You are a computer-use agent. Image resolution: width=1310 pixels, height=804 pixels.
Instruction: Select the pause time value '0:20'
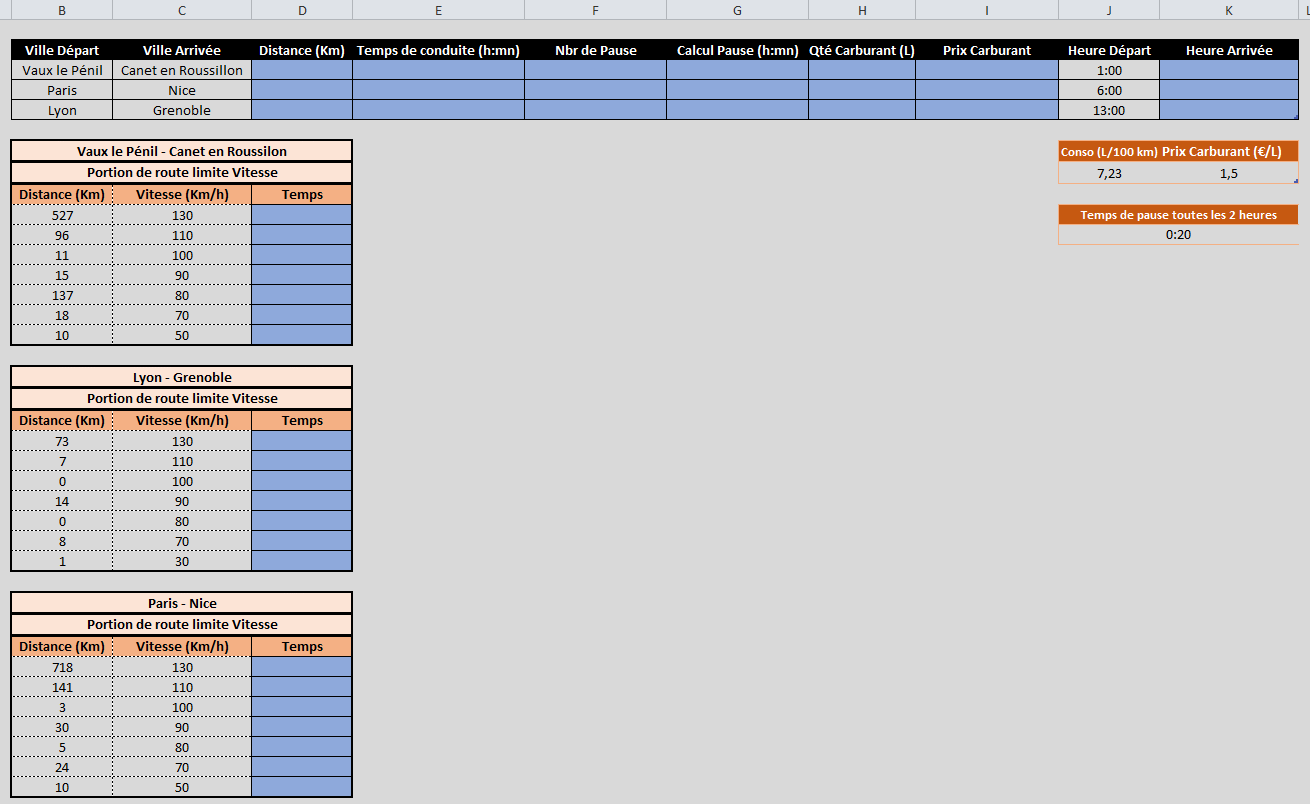coord(1179,235)
